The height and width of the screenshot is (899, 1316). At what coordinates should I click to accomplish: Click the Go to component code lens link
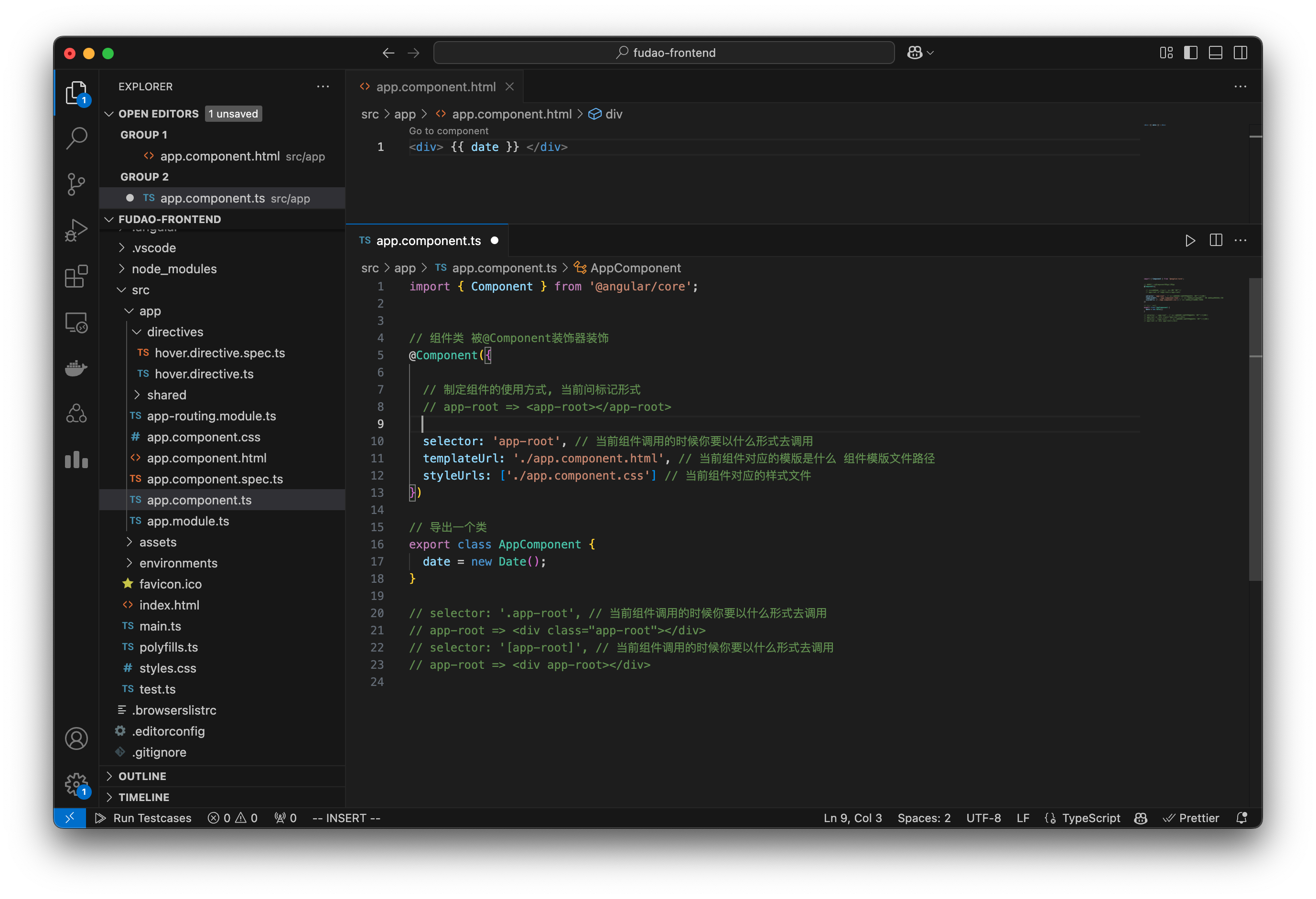(449, 131)
